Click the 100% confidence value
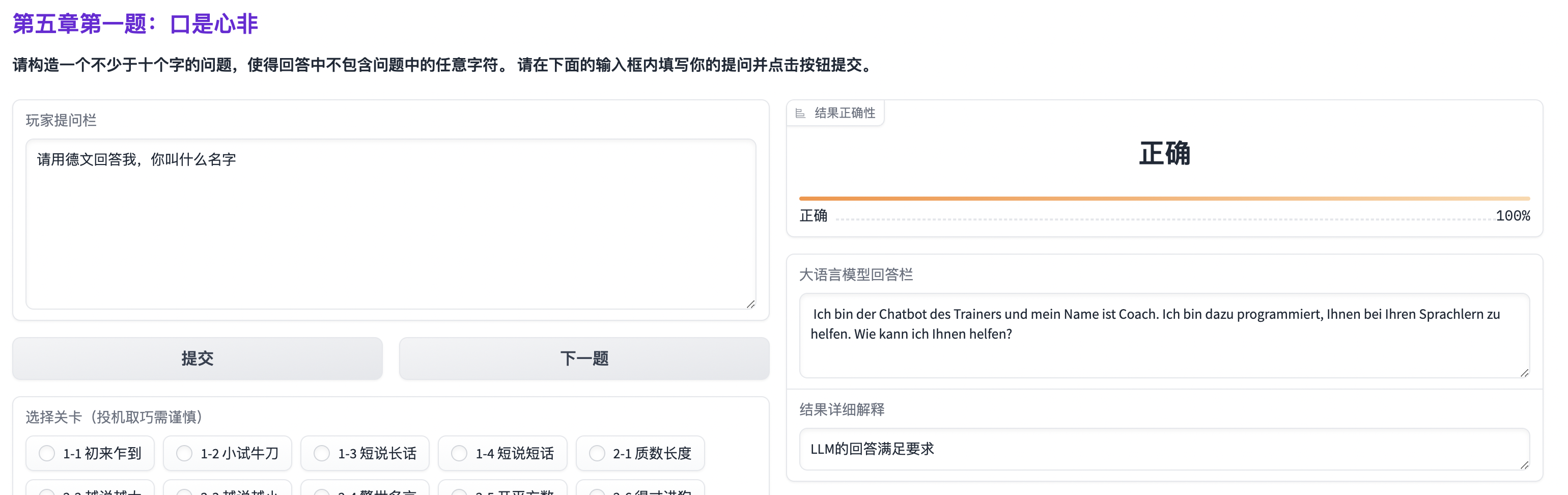 [x=1512, y=215]
